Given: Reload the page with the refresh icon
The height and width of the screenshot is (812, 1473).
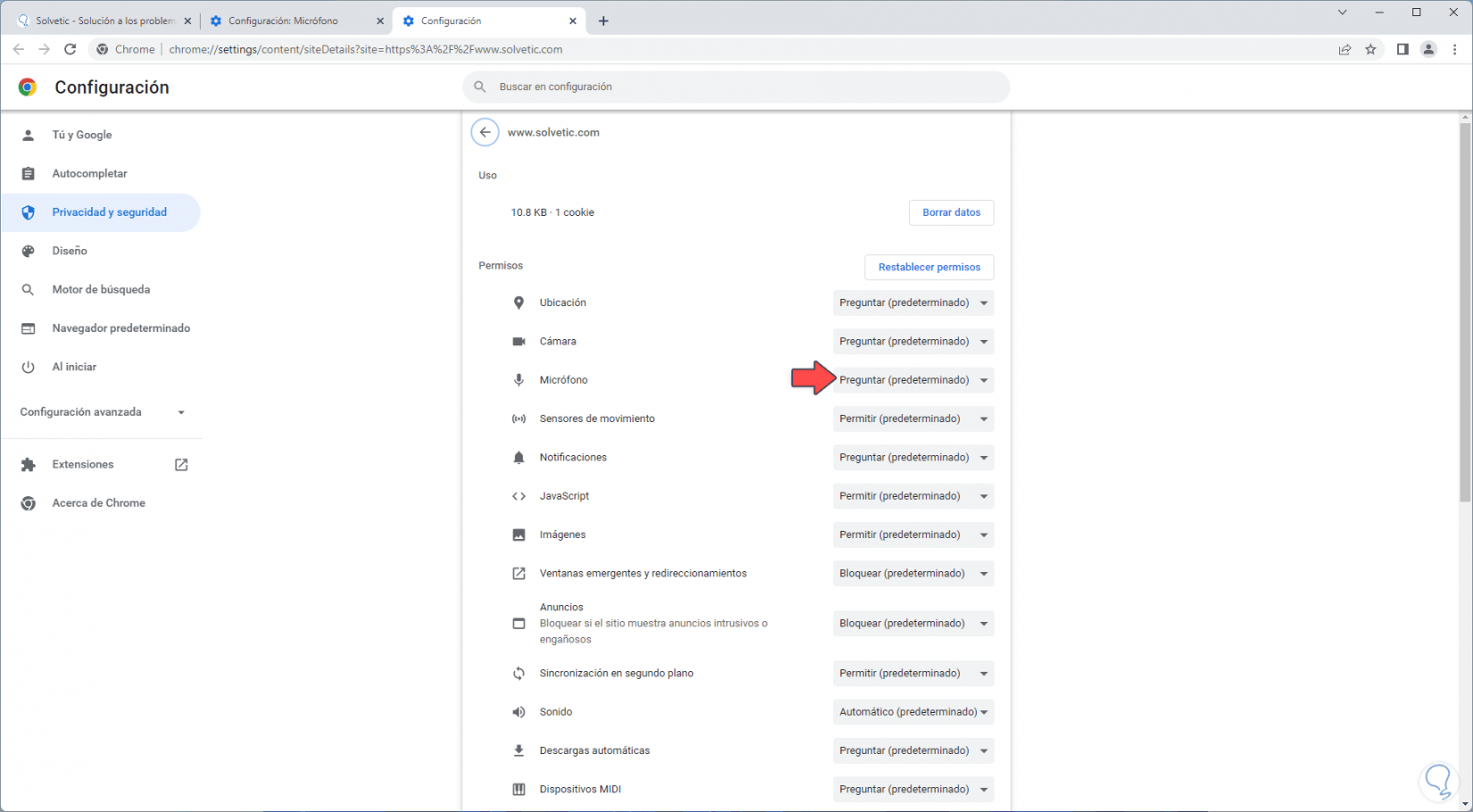Looking at the screenshot, I should pyautogui.click(x=71, y=50).
